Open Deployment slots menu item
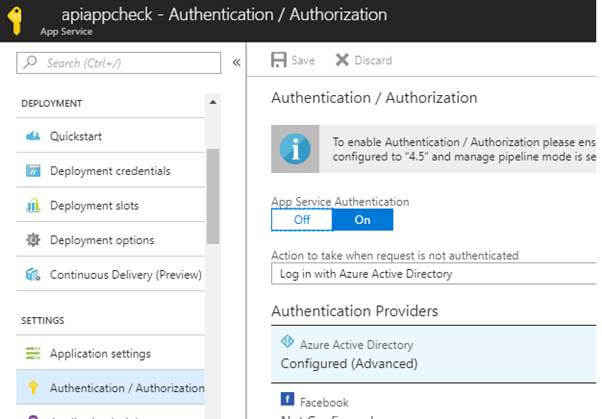The width and height of the screenshot is (602, 419). coord(111,205)
